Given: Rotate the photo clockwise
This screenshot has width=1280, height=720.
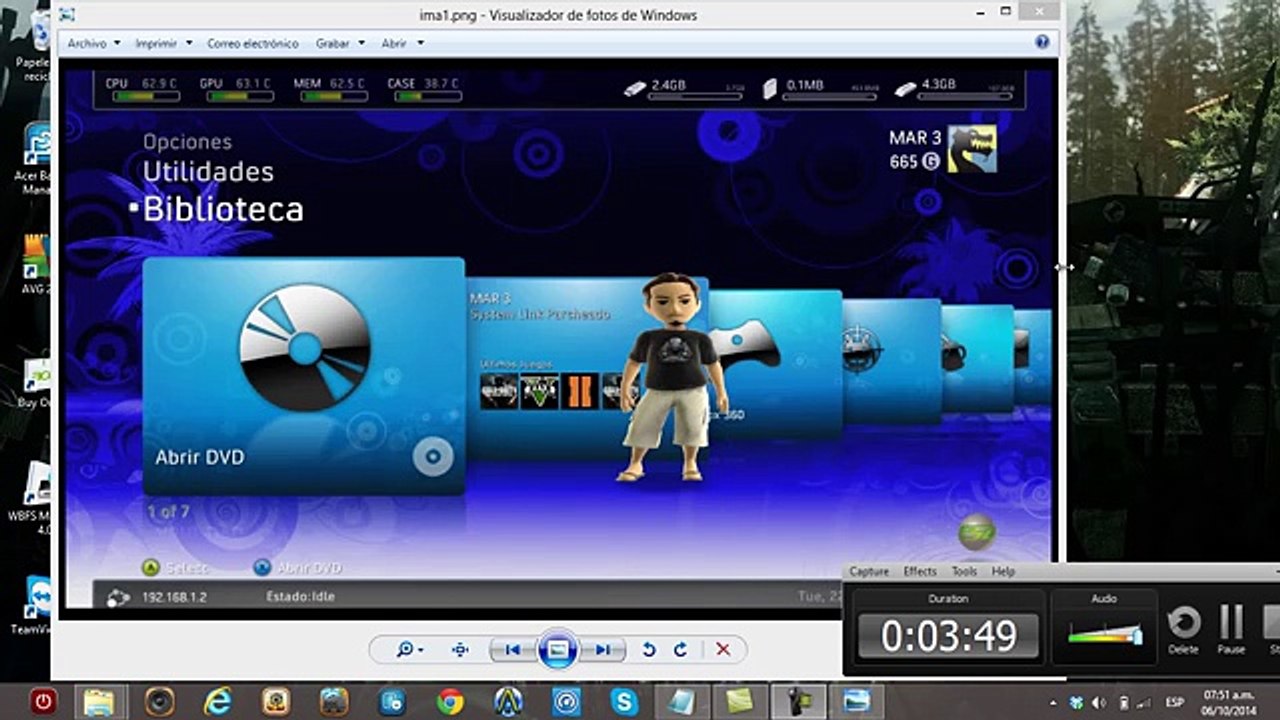Looking at the screenshot, I should click(x=680, y=650).
